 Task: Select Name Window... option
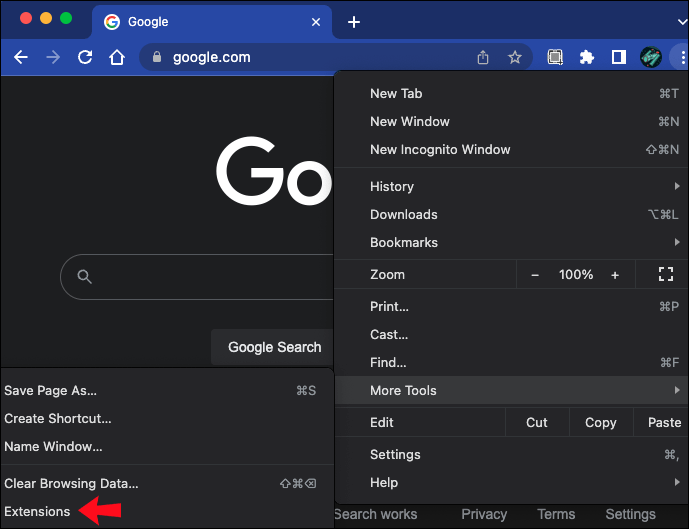[x=167, y=447]
